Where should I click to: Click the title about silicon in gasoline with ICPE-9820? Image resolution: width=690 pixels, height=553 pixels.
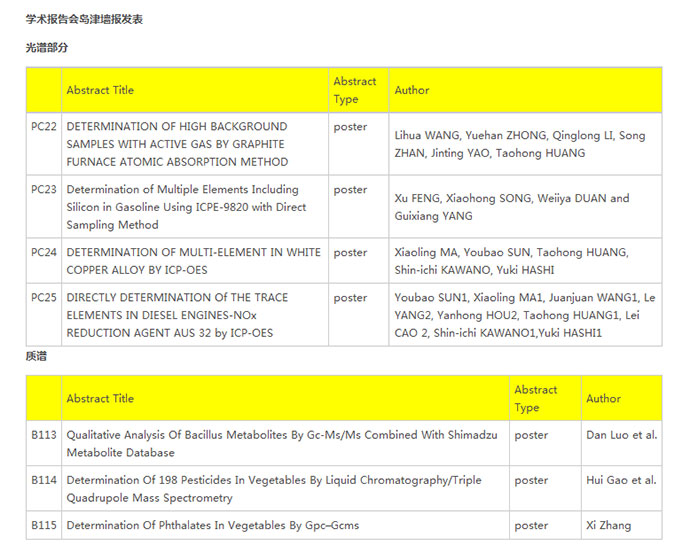coord(186,207)
